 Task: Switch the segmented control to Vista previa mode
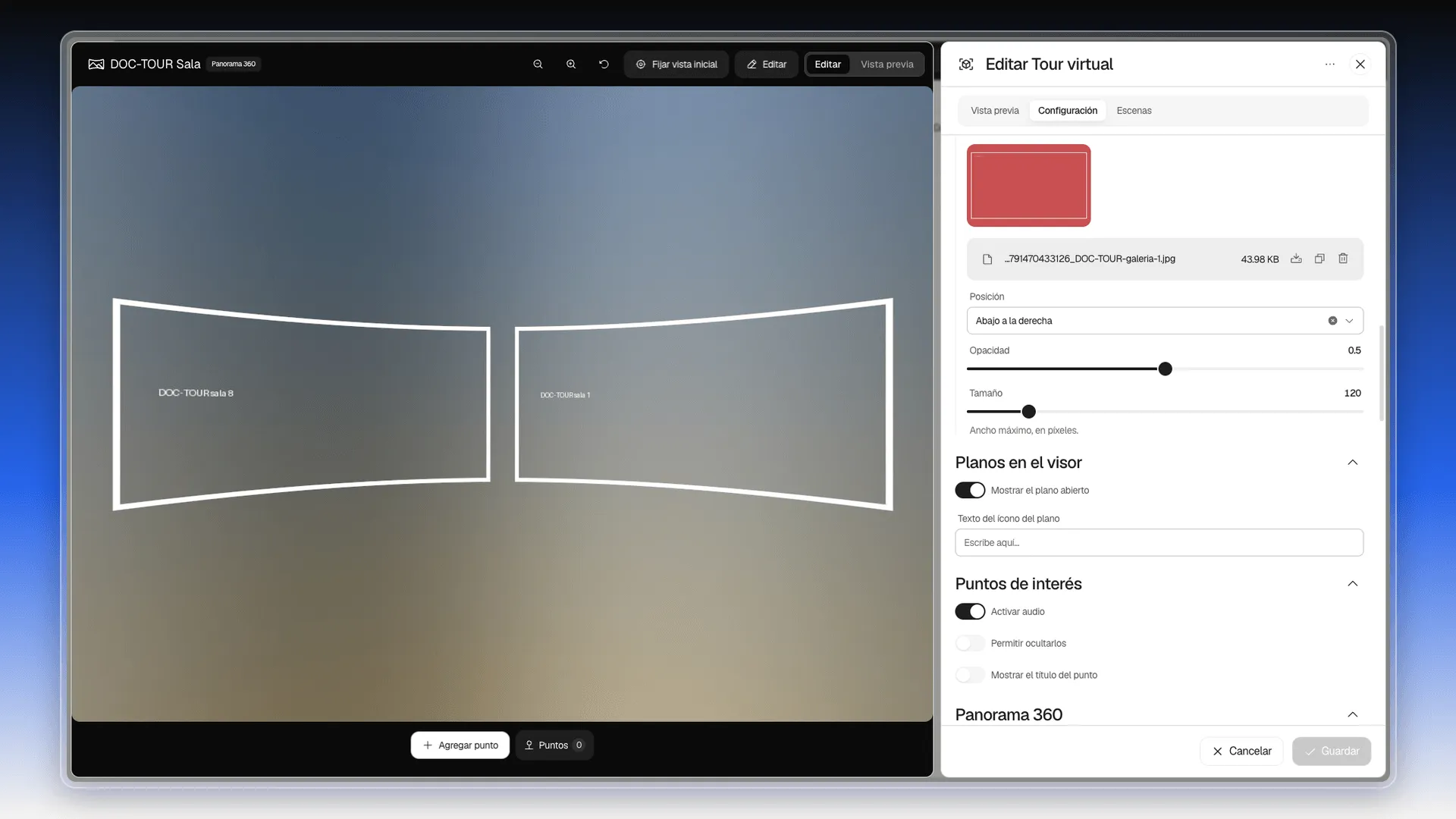click(886, 64)
